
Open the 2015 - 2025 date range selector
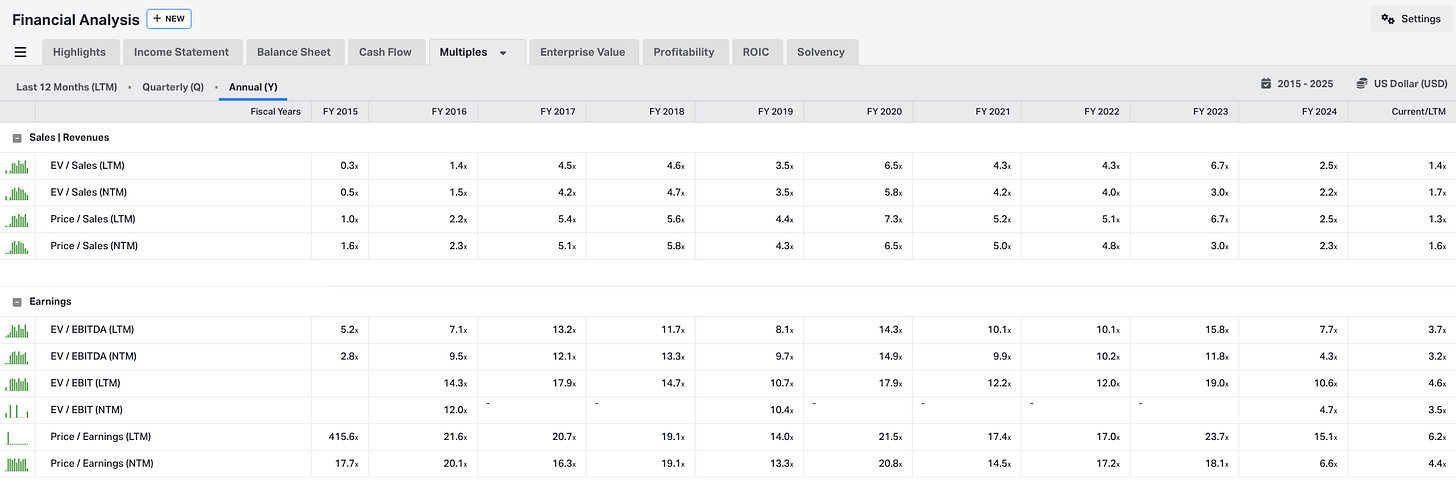[1298, 84]
